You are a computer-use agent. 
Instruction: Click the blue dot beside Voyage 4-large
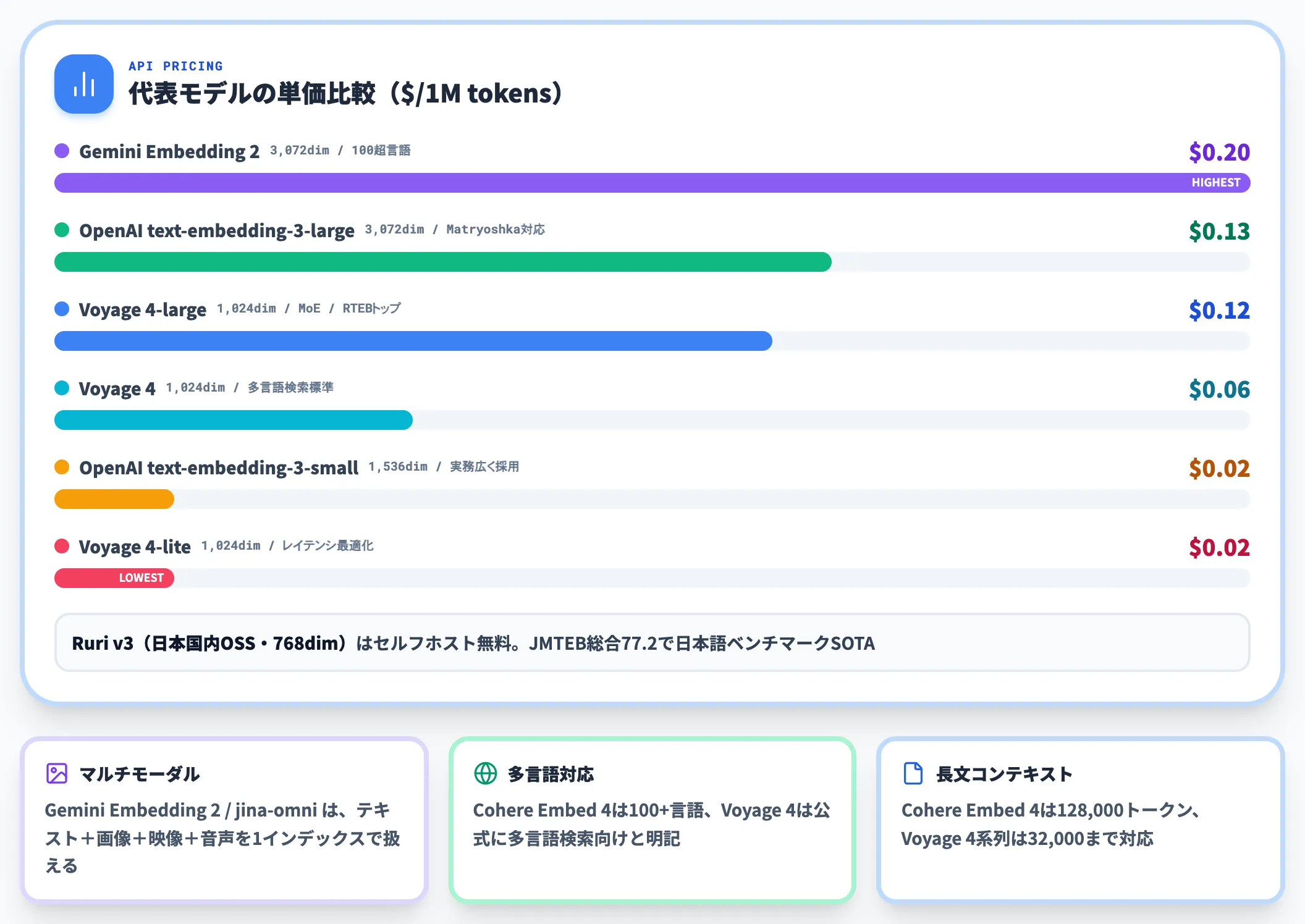click(62, 309)
